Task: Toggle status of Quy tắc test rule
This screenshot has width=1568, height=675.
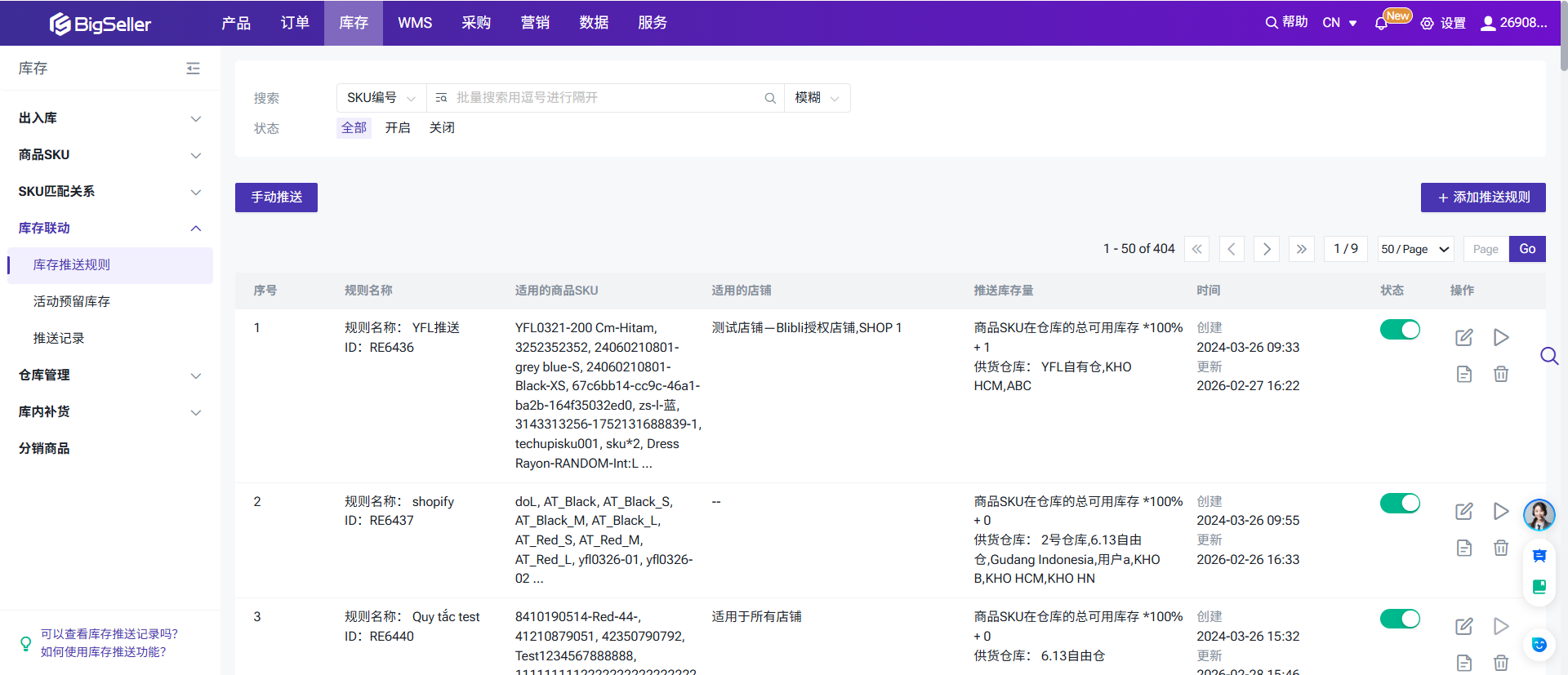Action: pos(1400,619)
